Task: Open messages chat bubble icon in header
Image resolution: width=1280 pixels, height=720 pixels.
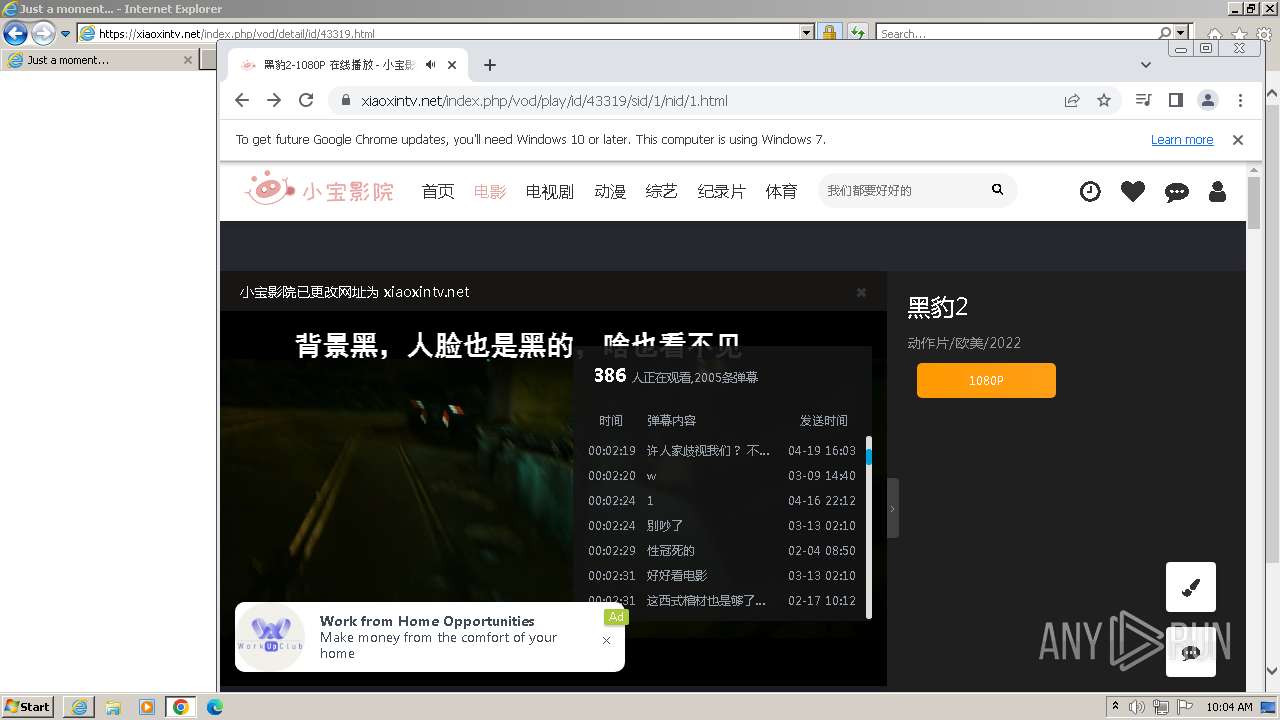Action: click(1177, 192)
